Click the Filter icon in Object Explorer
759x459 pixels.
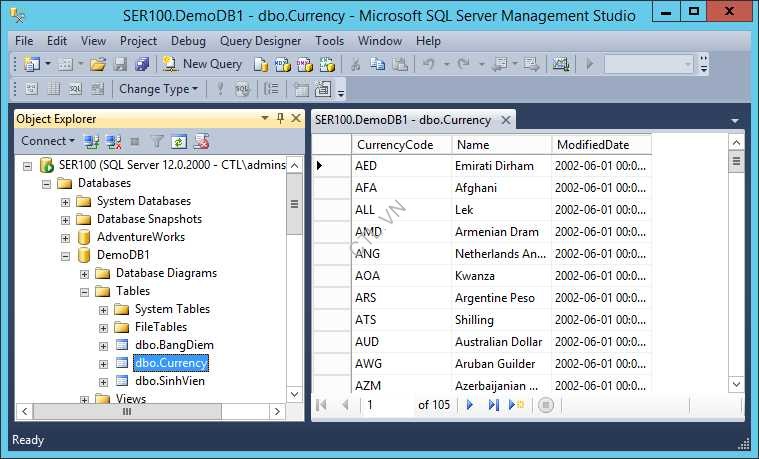[x=157, y=142]
